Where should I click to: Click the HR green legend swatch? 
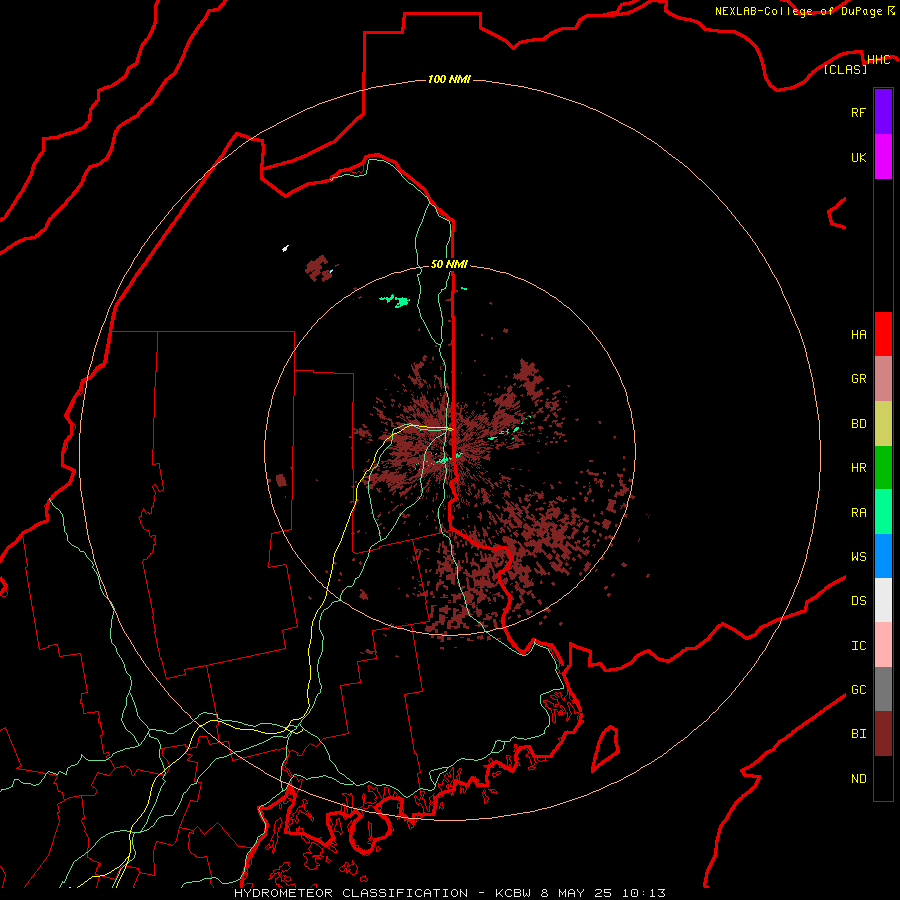click(x=883, y=468)
